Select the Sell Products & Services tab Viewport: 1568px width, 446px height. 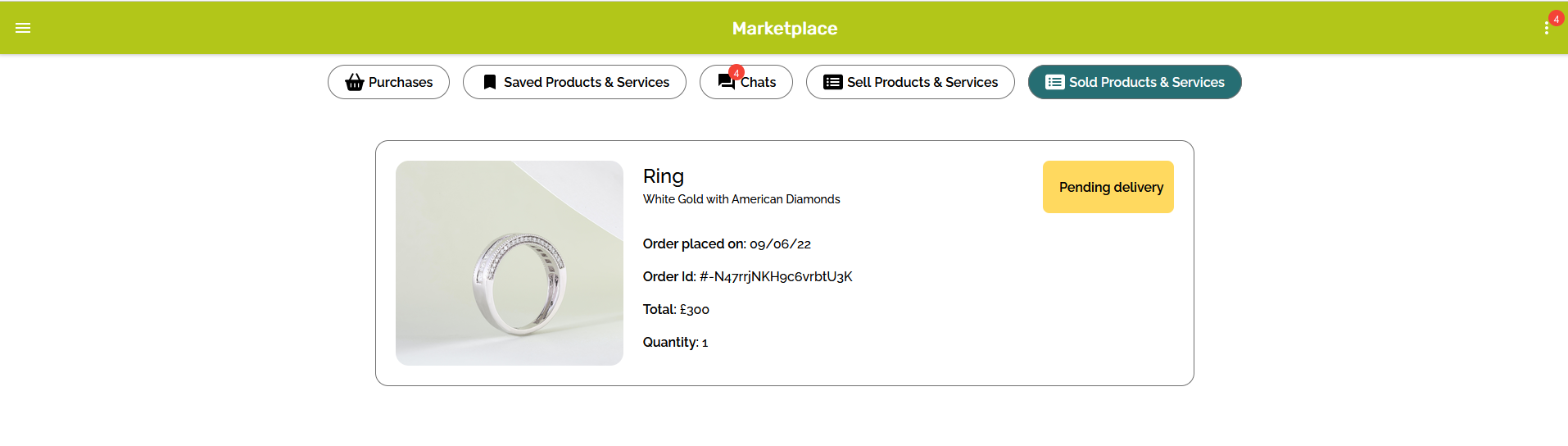[922, 82]
